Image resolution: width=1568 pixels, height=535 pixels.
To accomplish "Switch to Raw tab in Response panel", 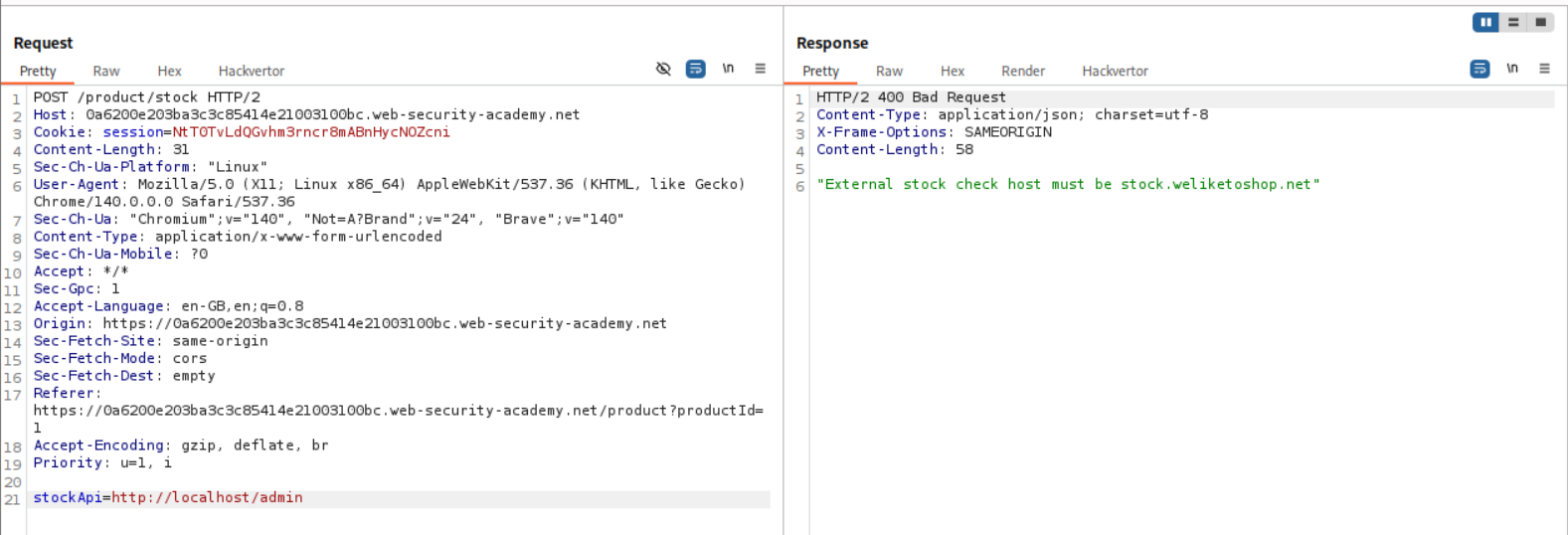I will tap(889, 72).
